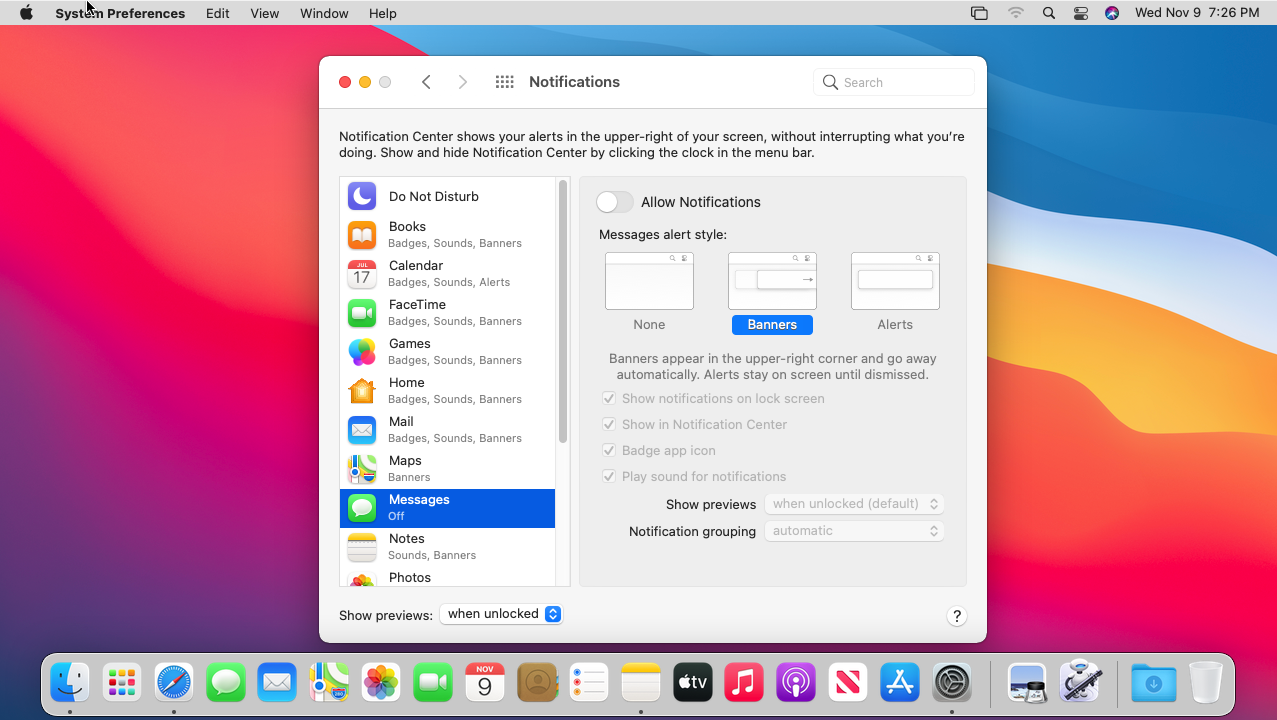Open Music app in the Dock
1277x720 pixels.
744,683
